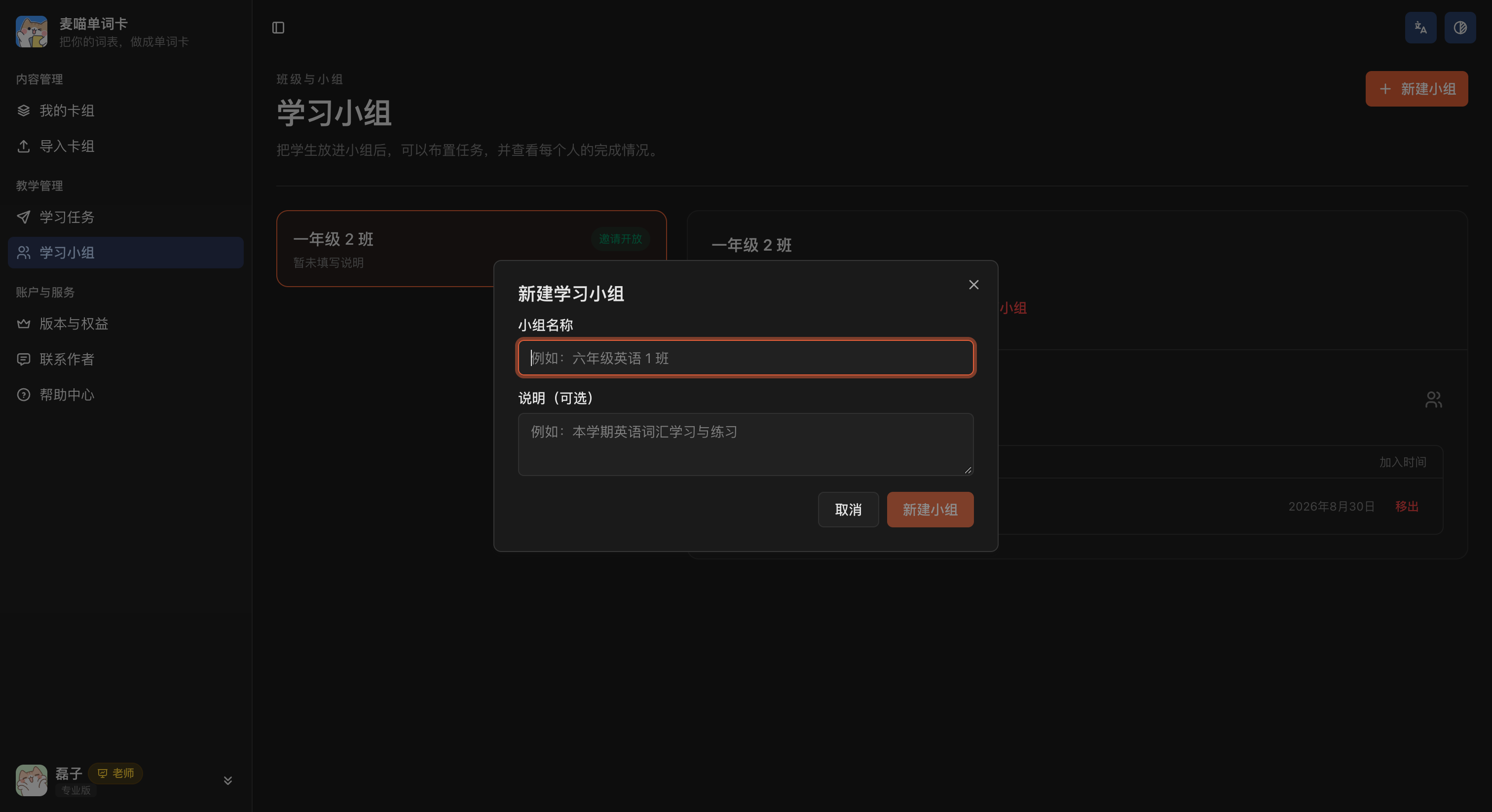Screen dimensions: 1492x812
Task: Click the 麦喵单词卡 cat logo
Action: coord(31,32)
